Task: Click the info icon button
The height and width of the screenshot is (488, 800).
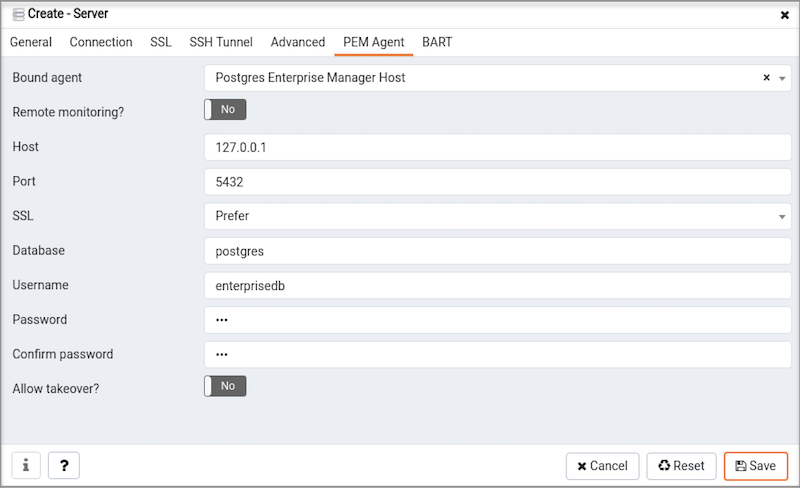Action: [26, 465]
